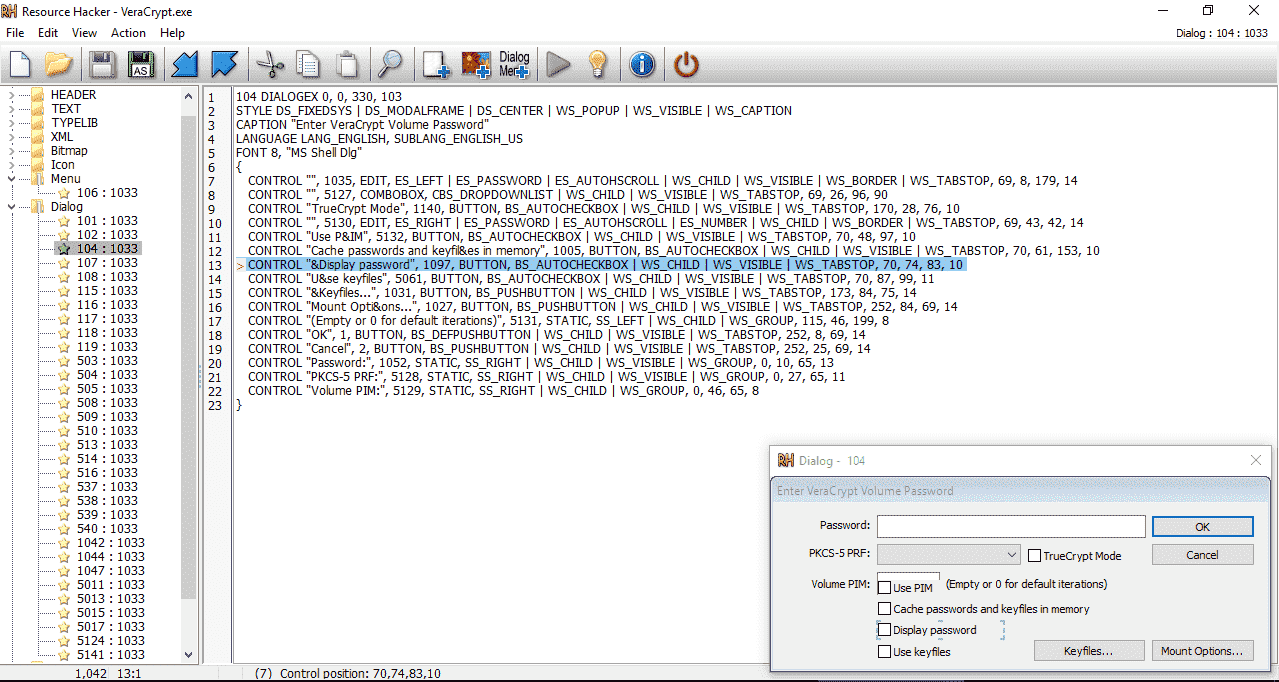Open the Edit menu
Image resolution: width=1279 pixels, height=682 pixels.
pyautogui.click(x=48, y=33)
